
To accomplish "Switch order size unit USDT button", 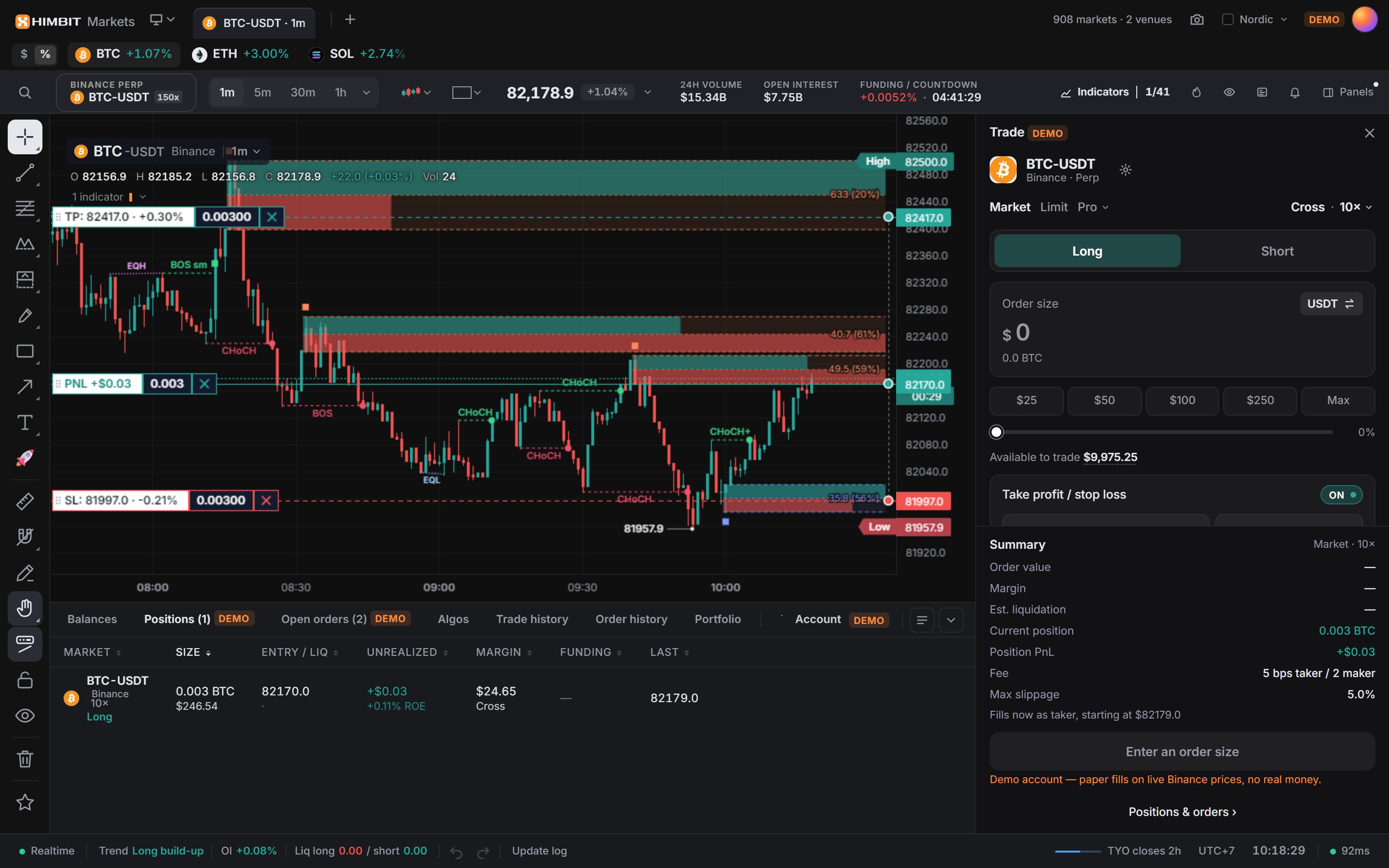I will point(1331,304).
